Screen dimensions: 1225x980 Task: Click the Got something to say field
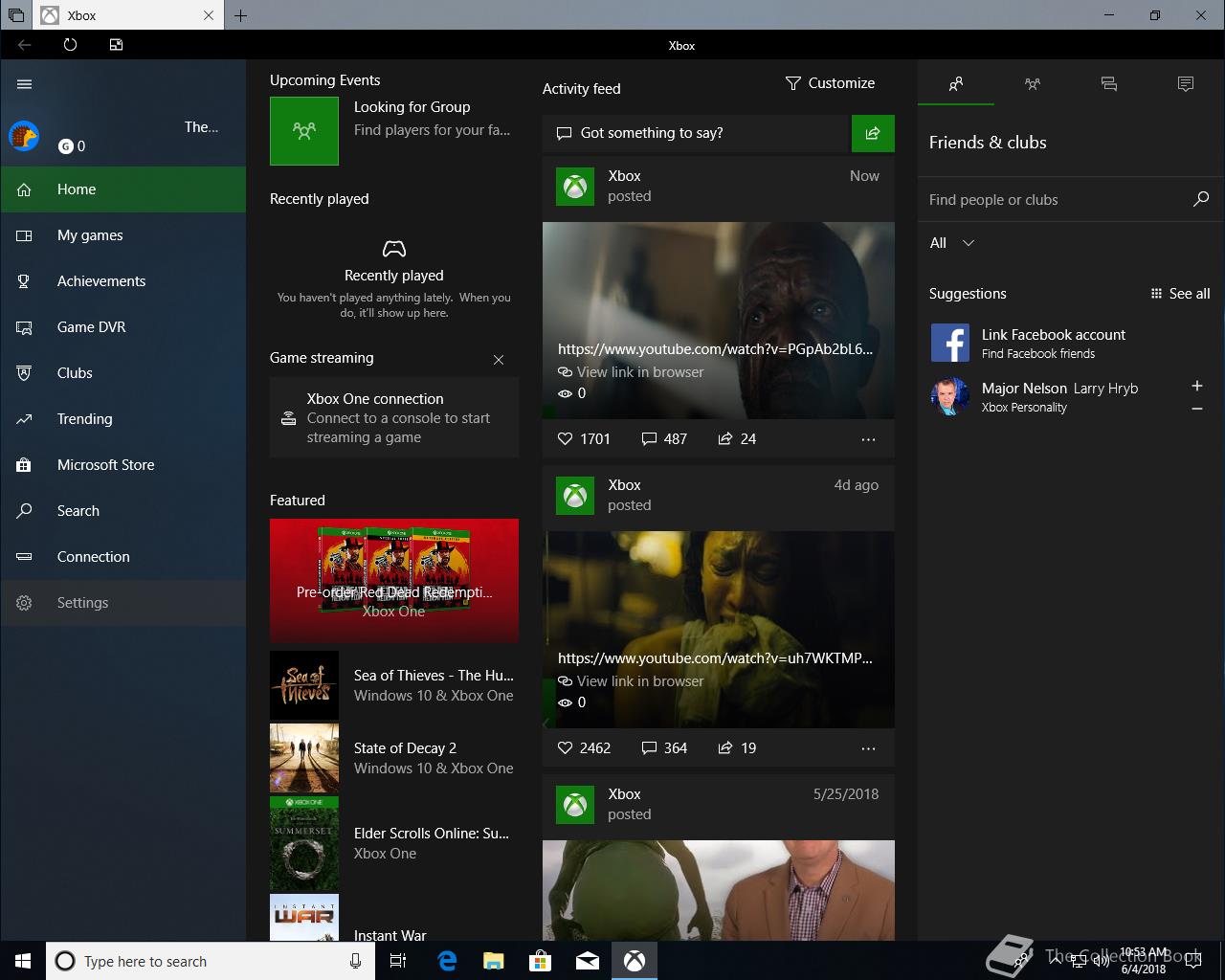coord(696,133)
